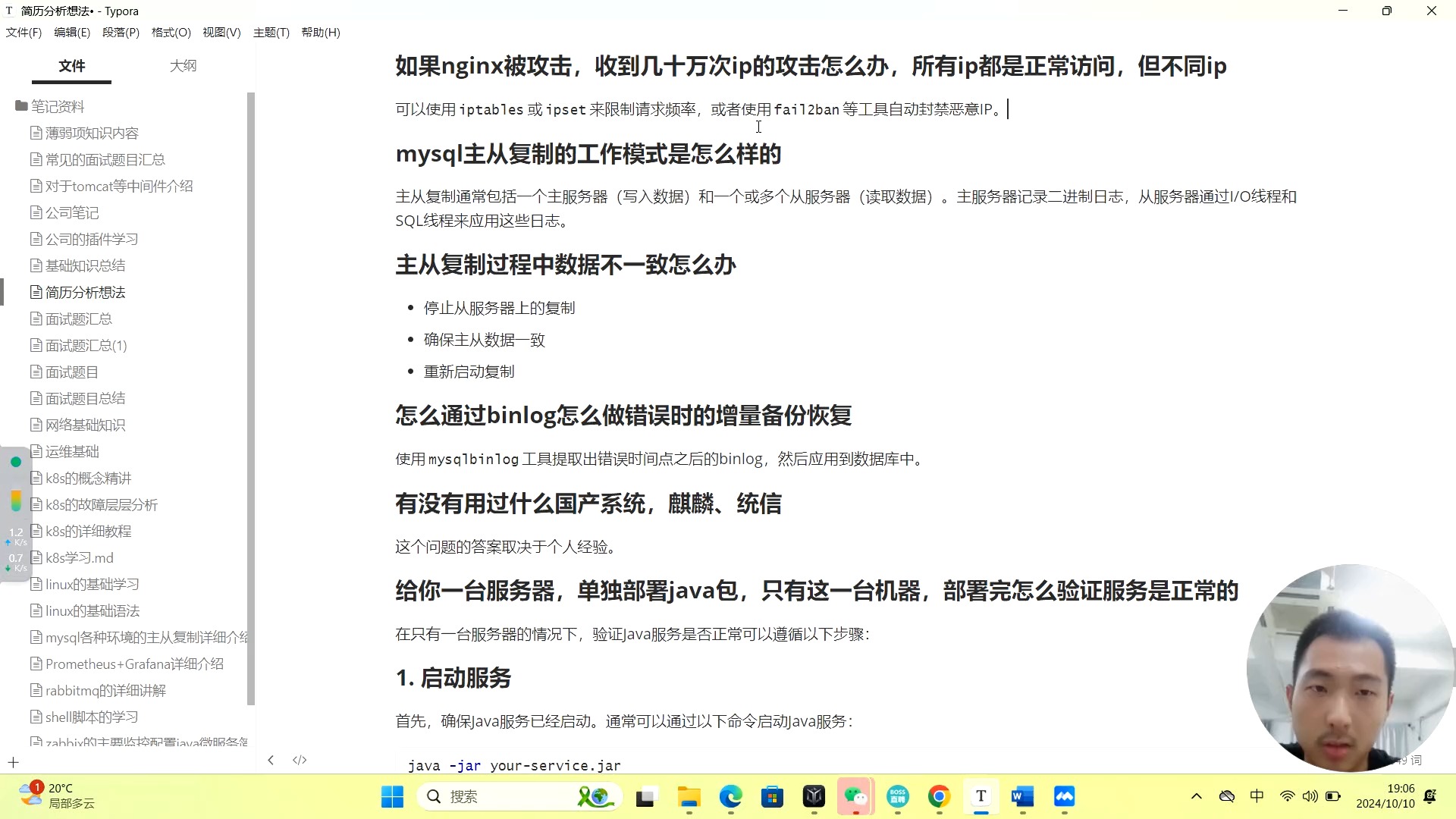Open Wi-Fi network tray icon
Screen dimensions: 1456x819
pos(1287,796)
